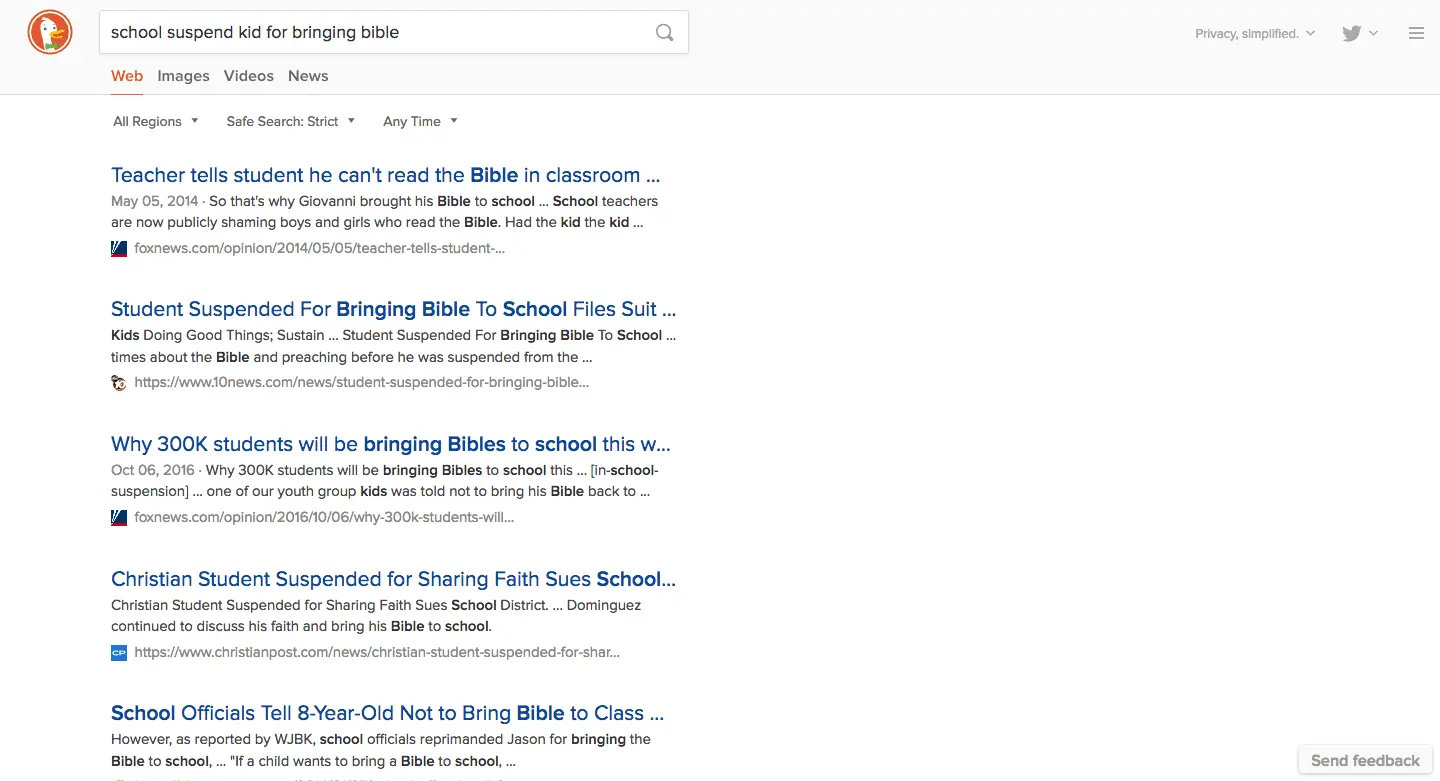1440x781 pixels.
Task: Expand the Any Time filter dropdown
Action: coord(420,121)
